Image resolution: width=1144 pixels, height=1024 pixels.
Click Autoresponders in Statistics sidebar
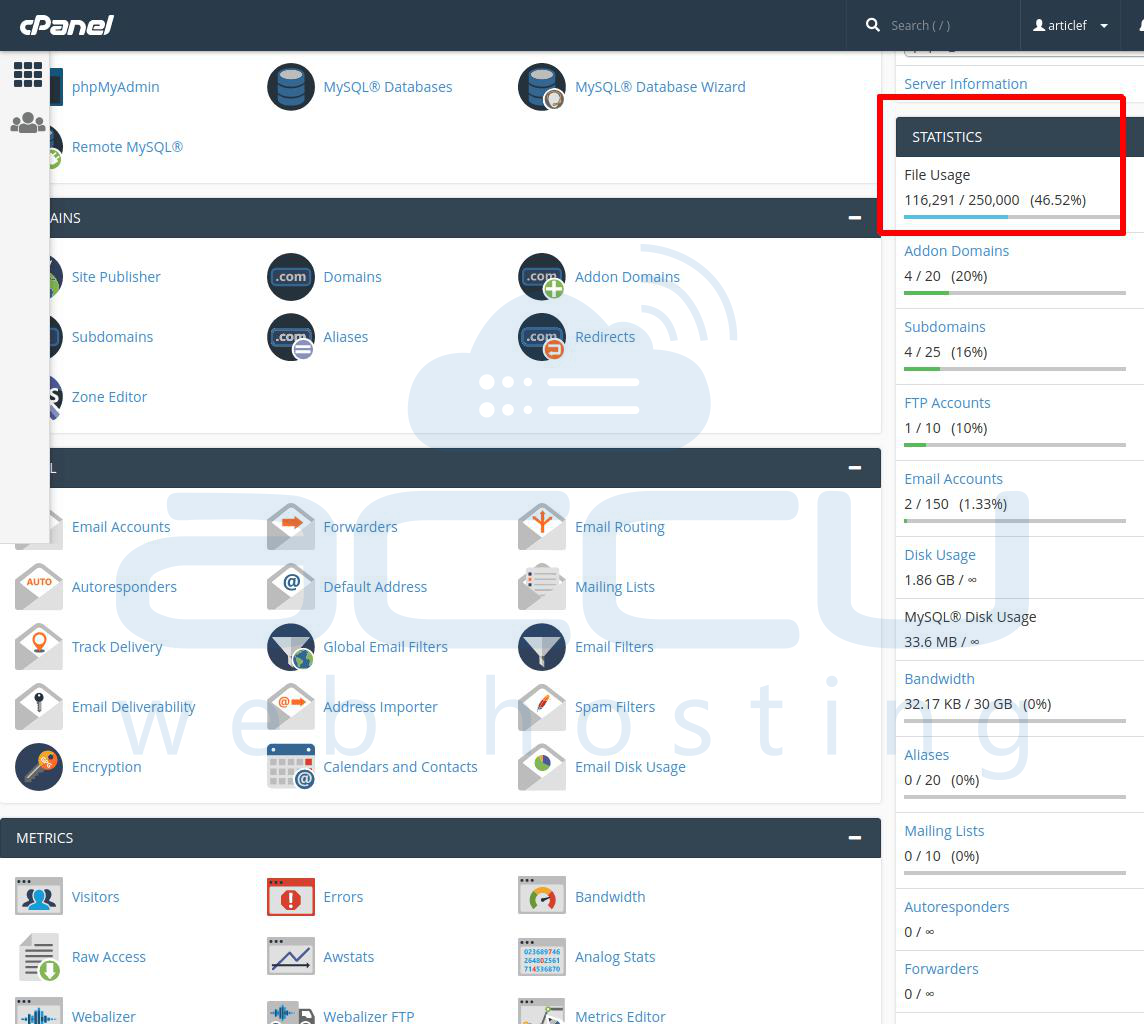(956, 907)
